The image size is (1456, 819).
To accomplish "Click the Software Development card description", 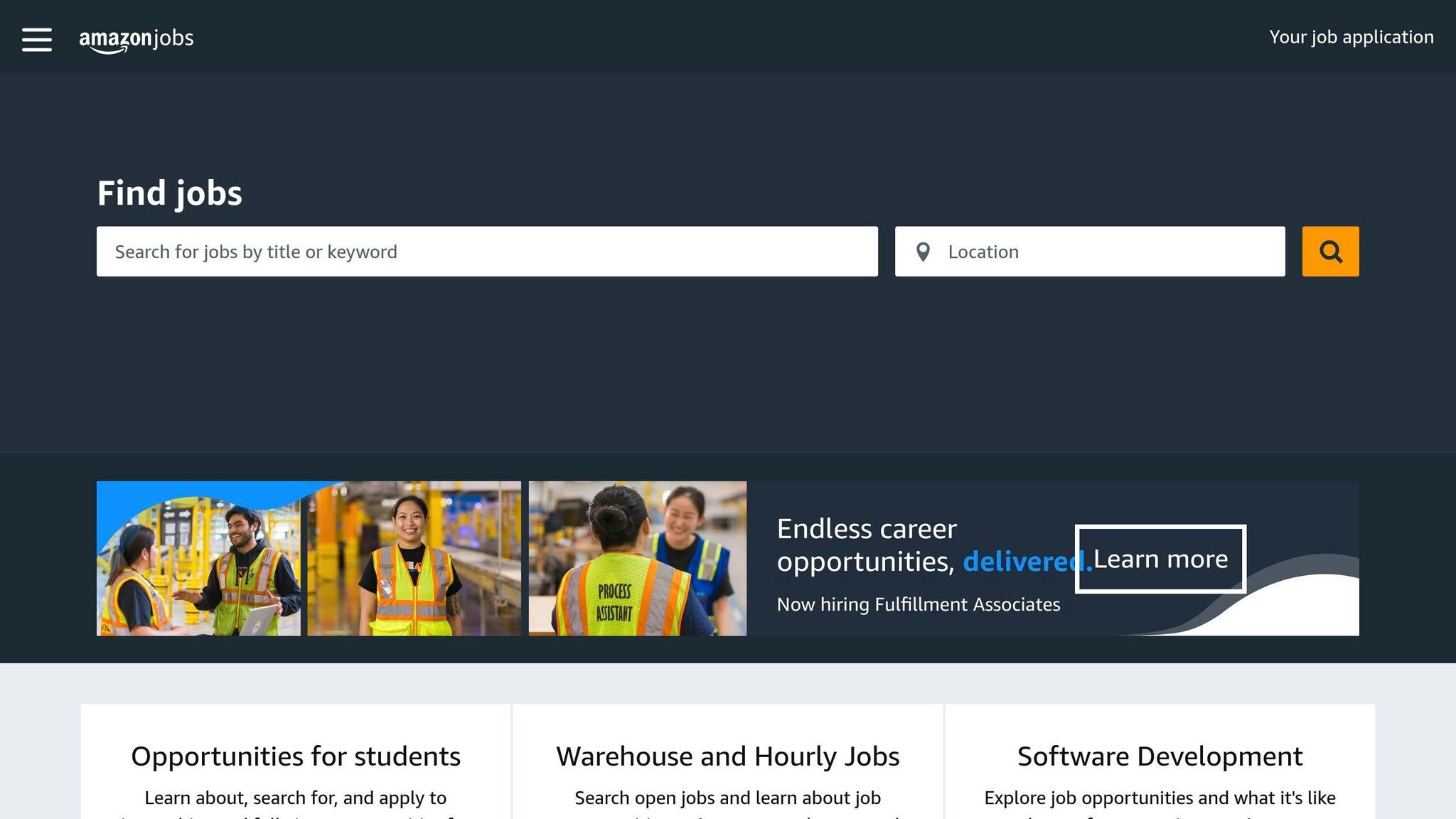I will click(x=1160, y=798).
